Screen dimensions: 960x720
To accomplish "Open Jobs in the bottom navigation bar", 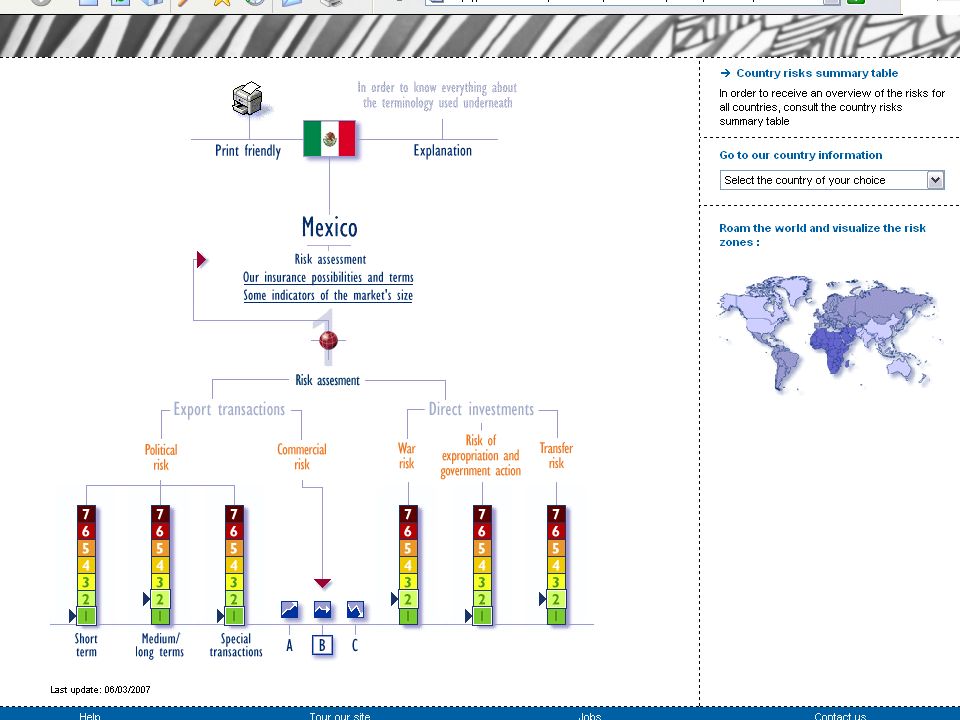I will pyautogui.click(x=590, y=716).
